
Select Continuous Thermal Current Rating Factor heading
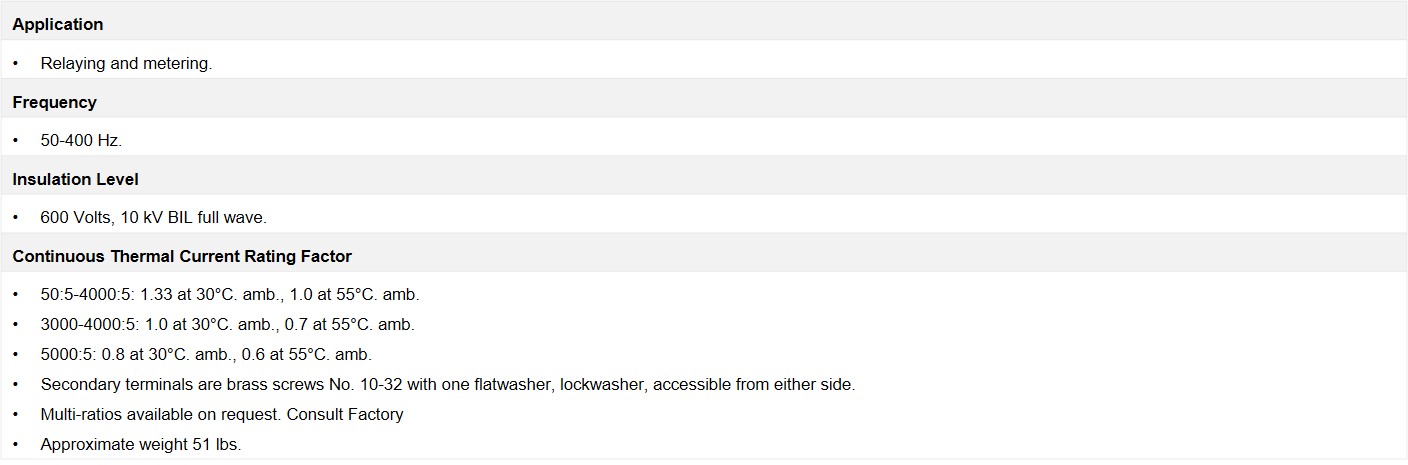(182, 256)
